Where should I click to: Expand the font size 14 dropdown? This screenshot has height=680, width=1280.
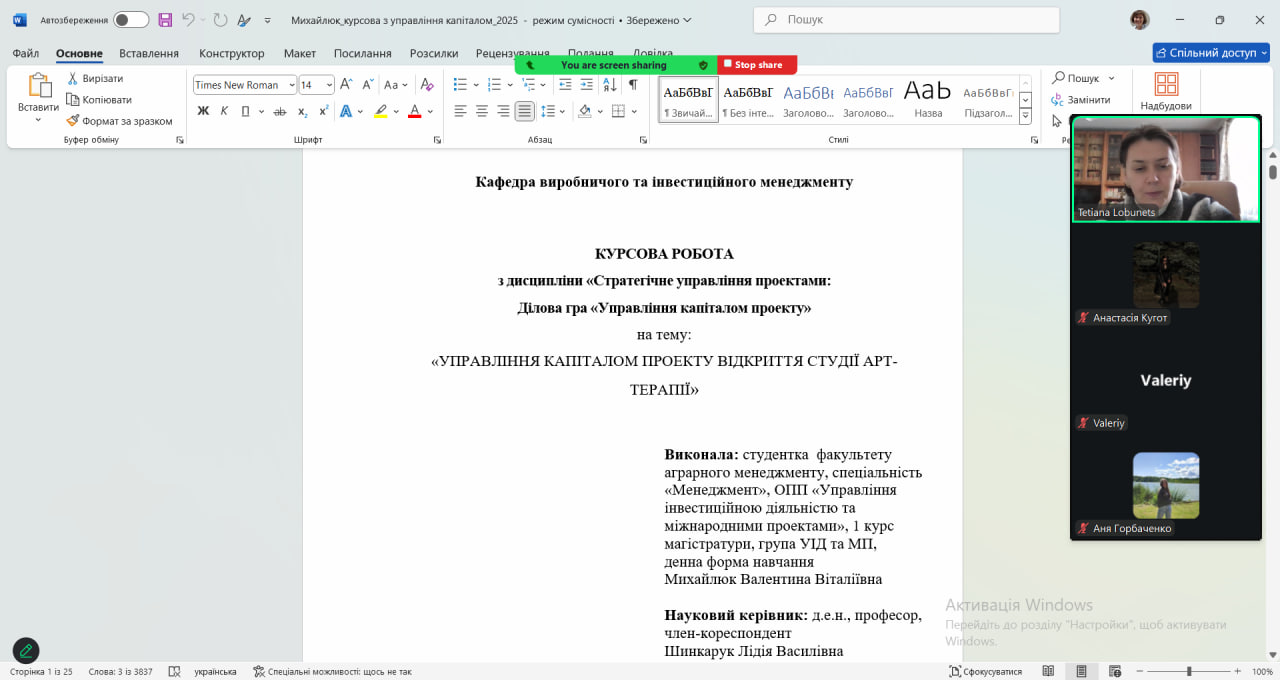click(x=329, y=85)
